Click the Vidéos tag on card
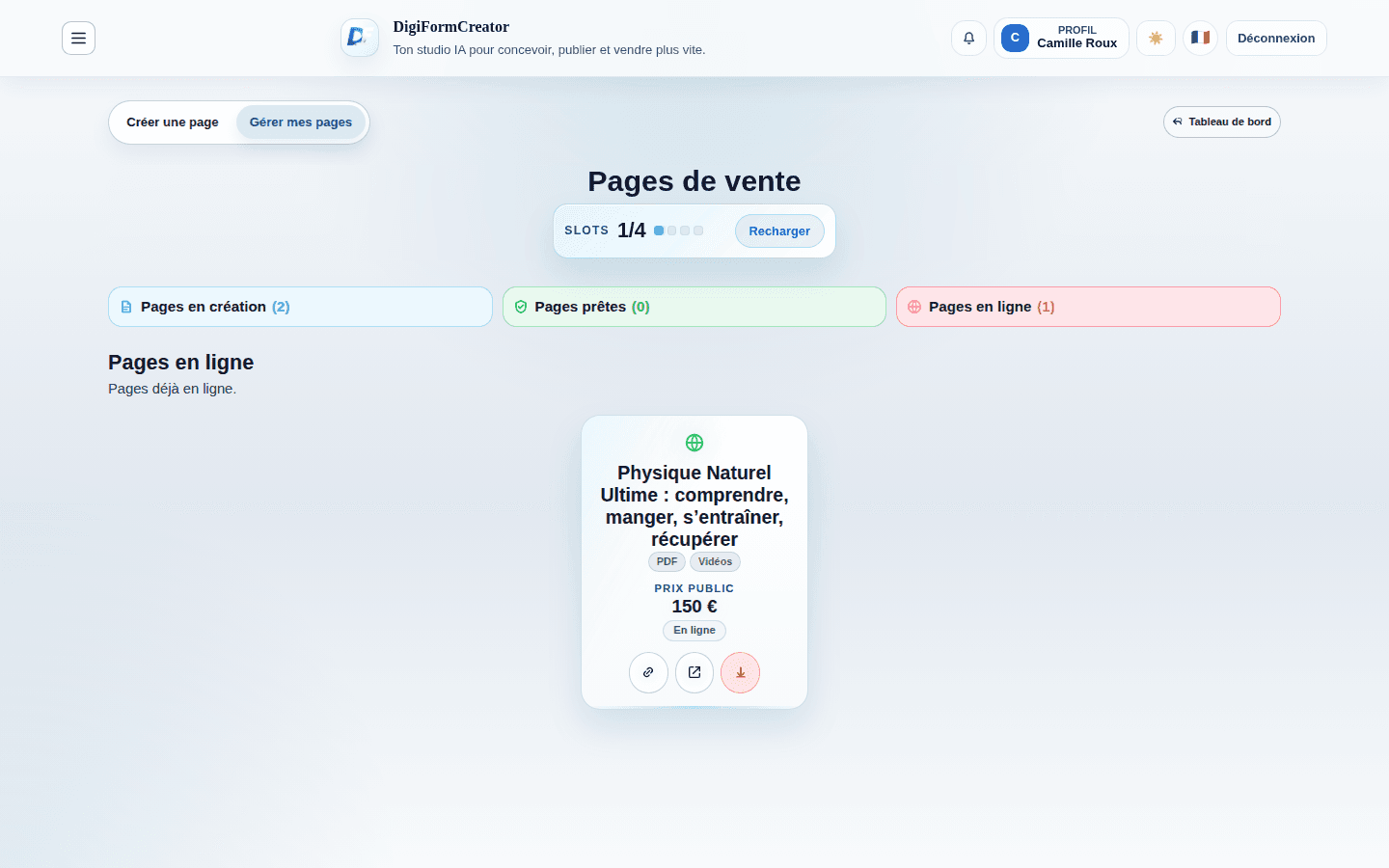 [715, 562]
